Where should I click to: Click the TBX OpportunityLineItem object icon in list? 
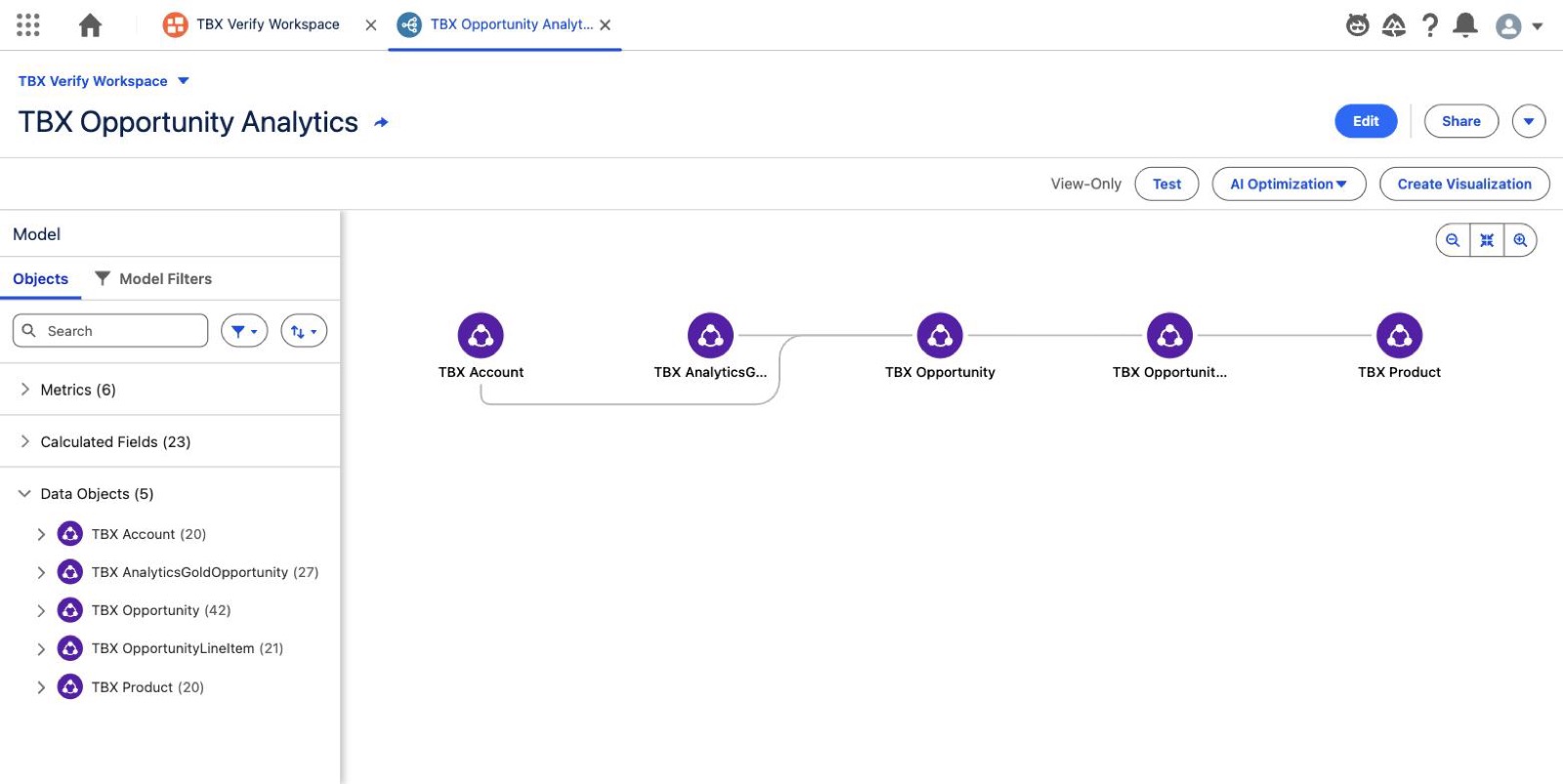(70, 648)
